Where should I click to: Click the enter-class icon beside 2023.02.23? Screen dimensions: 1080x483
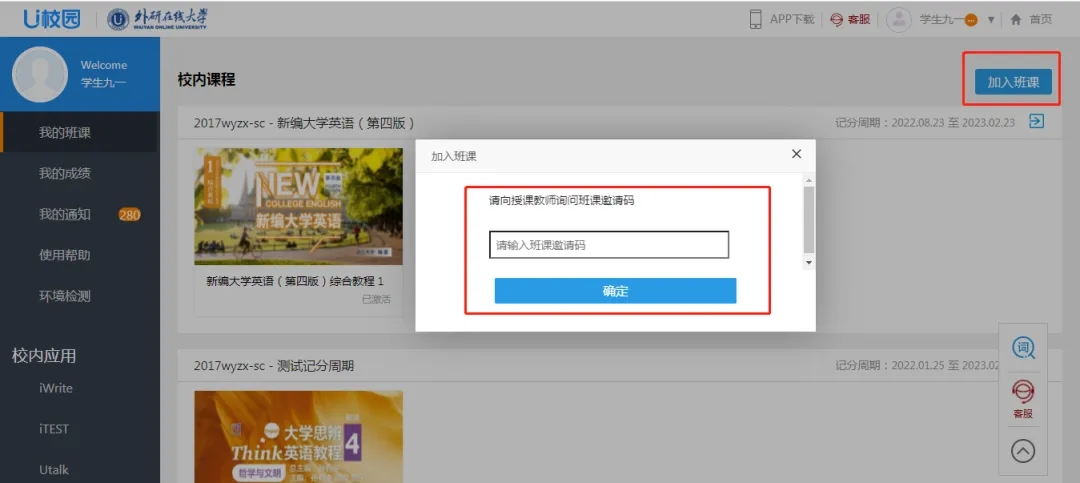(1036, 121)
